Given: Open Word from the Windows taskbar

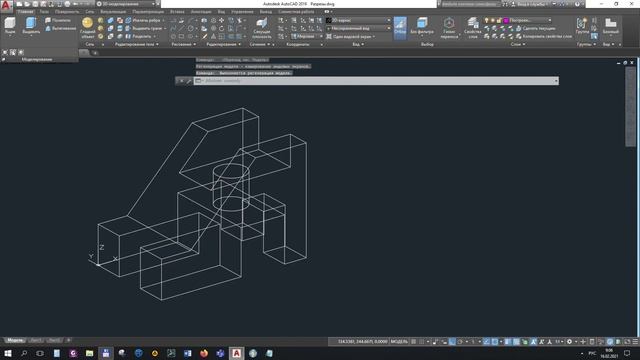Looking at the screenshot, I should coord(187,353).
